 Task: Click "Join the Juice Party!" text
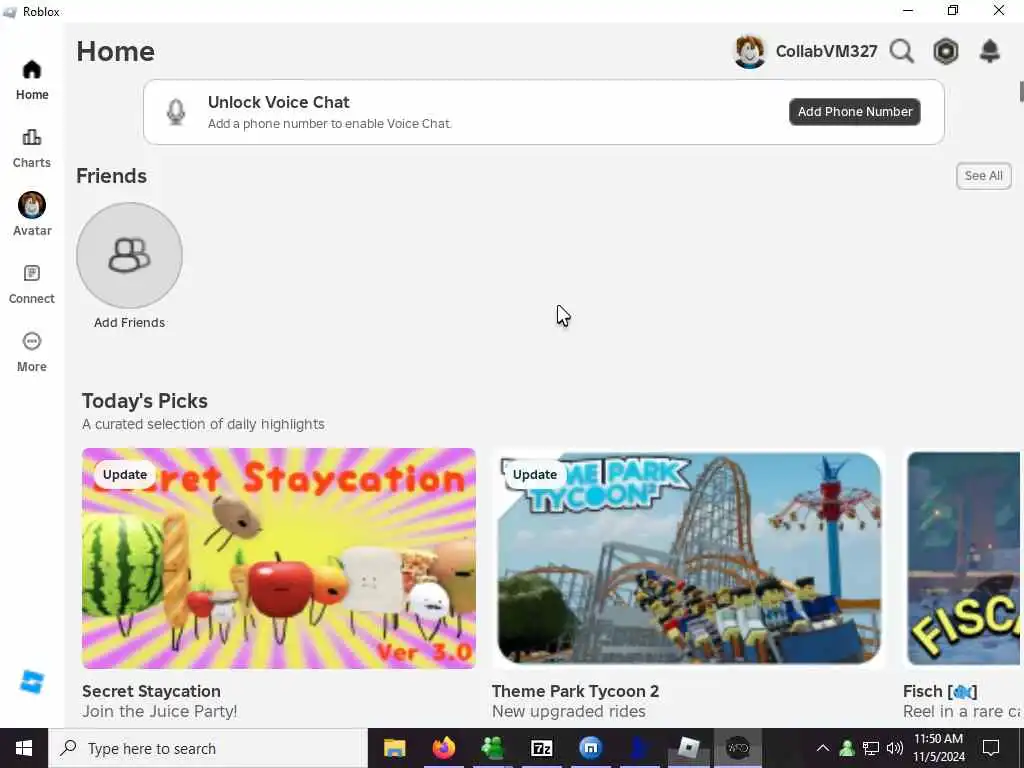click(x=160, y=711)
